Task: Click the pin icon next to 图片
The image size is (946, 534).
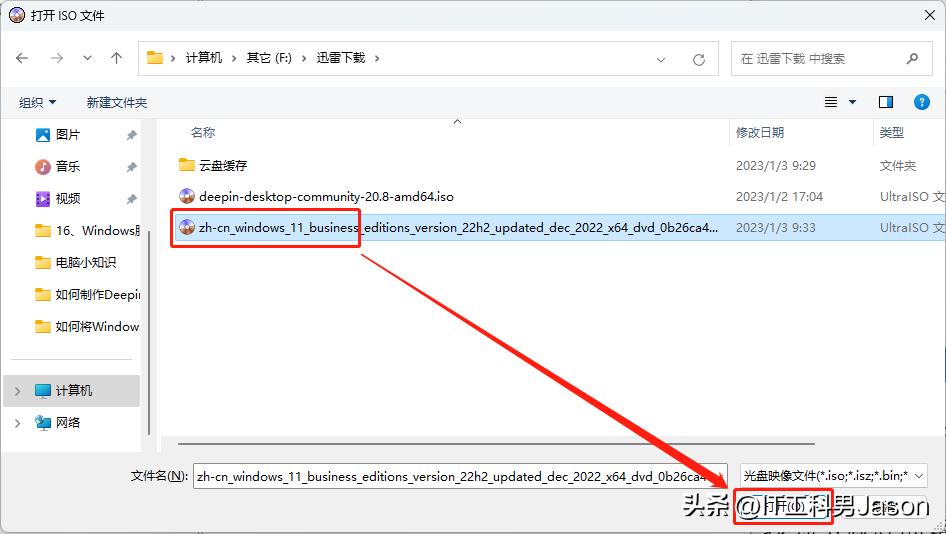Action: tap(131, 135)
